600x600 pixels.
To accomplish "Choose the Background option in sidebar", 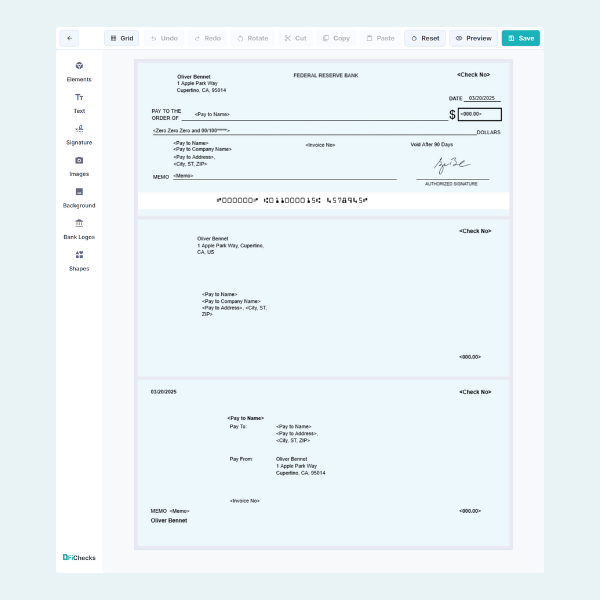I will [79, 192].
